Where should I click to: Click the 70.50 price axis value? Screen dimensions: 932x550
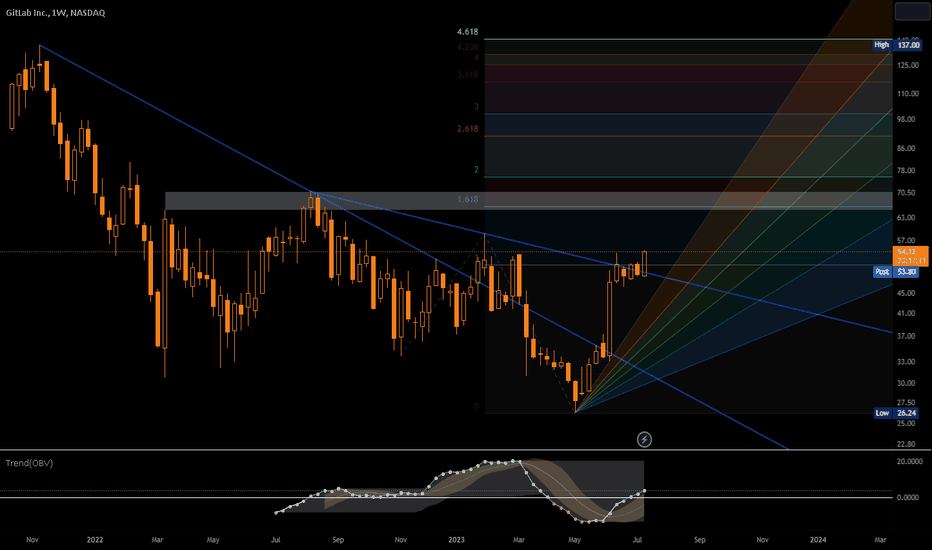[908, 193]
